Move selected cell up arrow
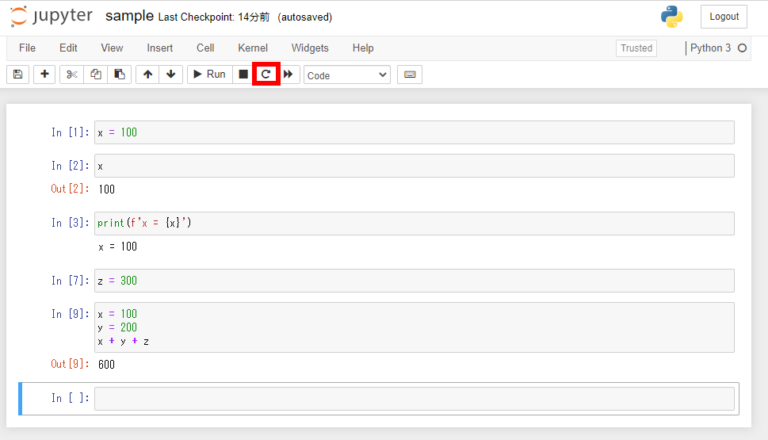 (x=147, y=74)
